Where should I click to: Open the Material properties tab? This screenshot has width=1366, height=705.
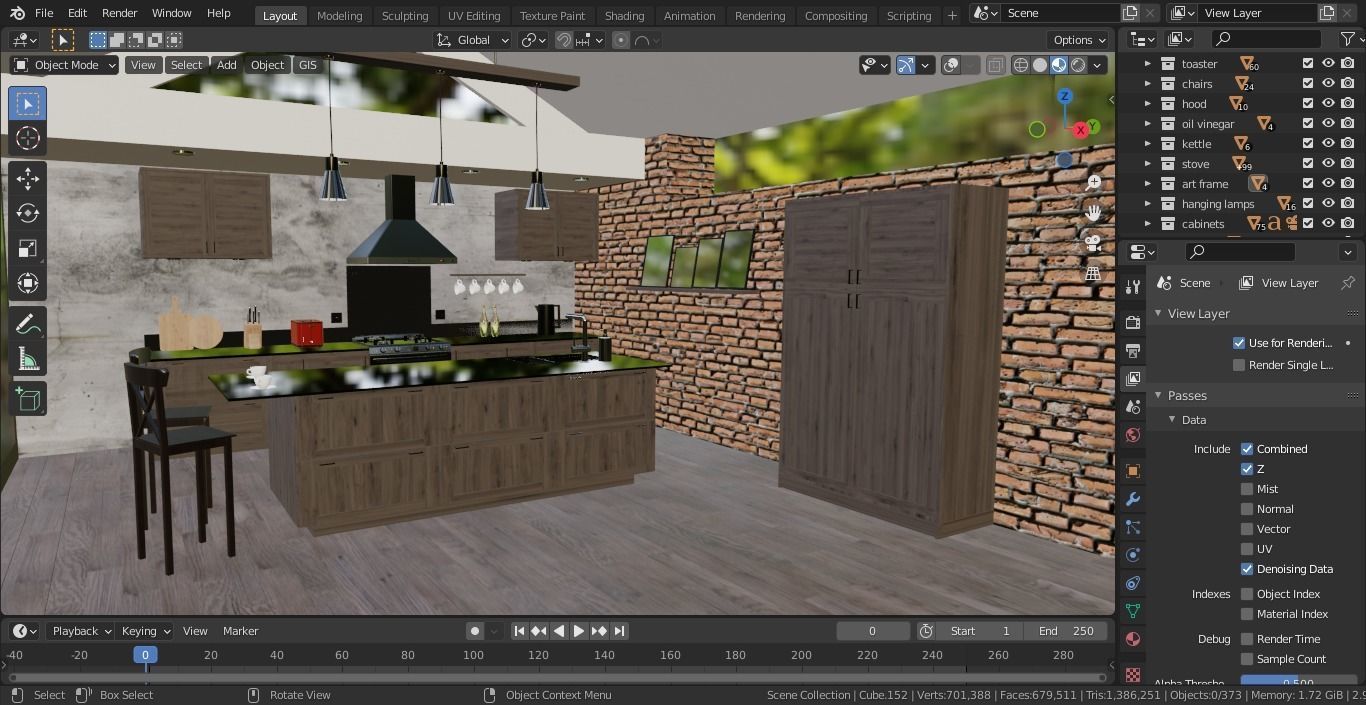click(x=1133, y=639)
